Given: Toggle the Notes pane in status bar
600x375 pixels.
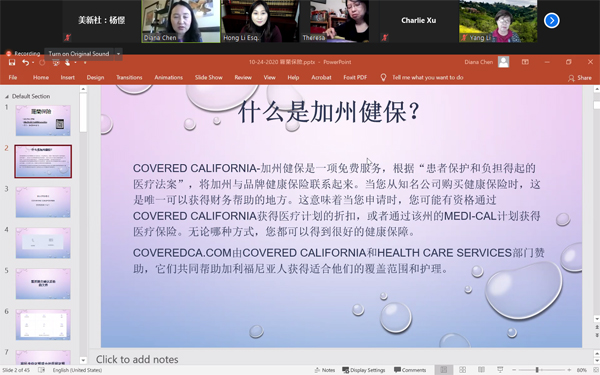Looking at the screenshot, I should point(324,370).
